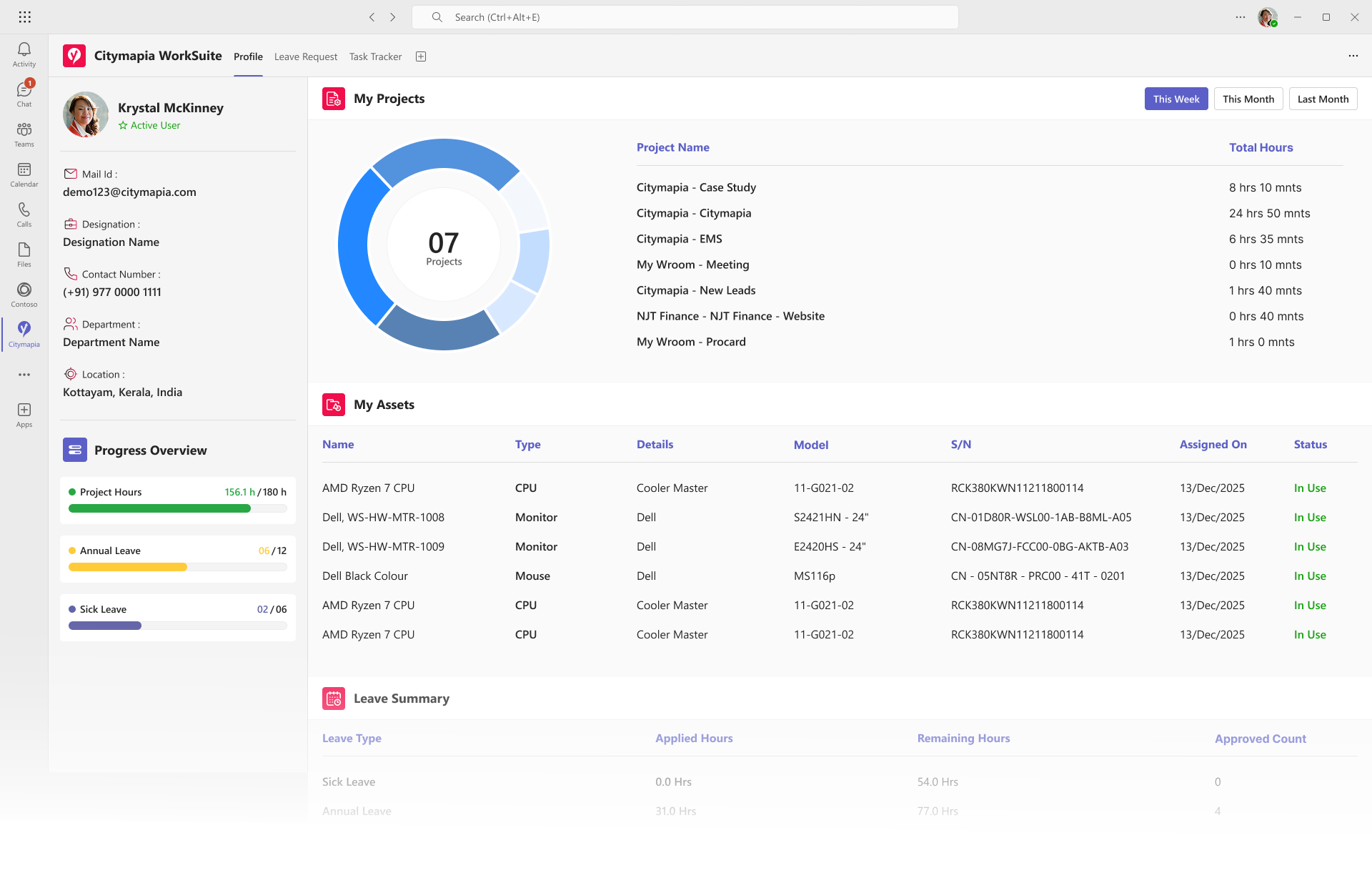Open account menu from title bar avatar

tap(1268, 17)
